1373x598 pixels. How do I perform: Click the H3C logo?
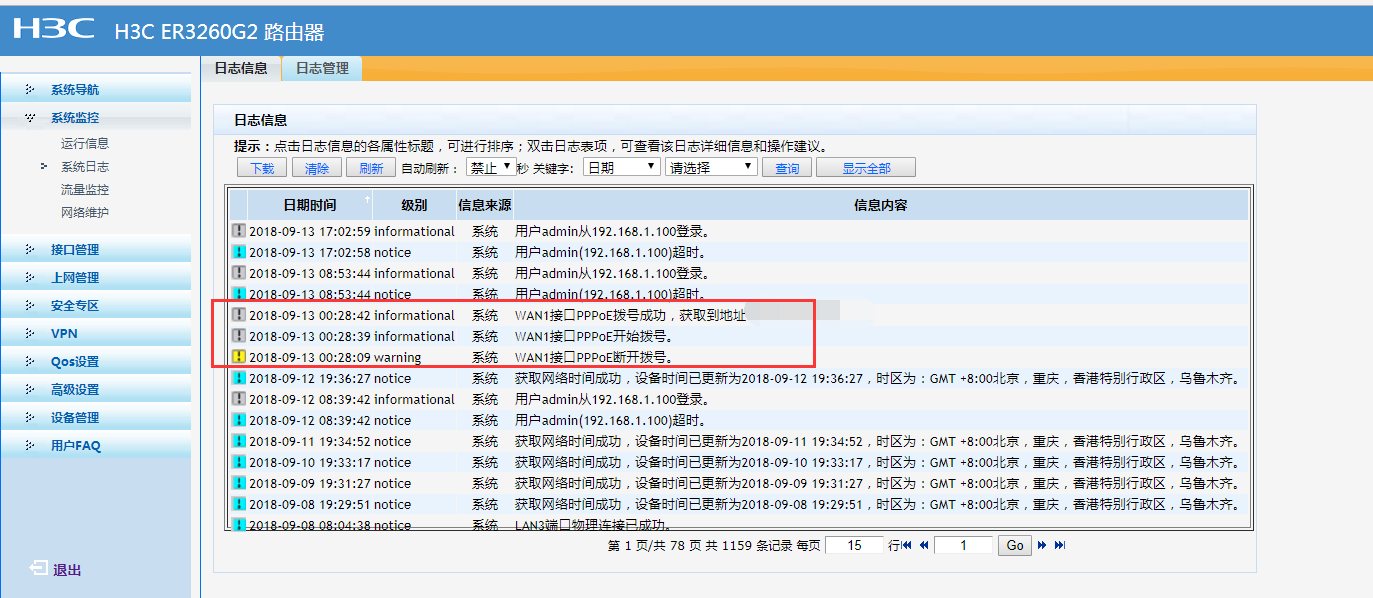53,28
